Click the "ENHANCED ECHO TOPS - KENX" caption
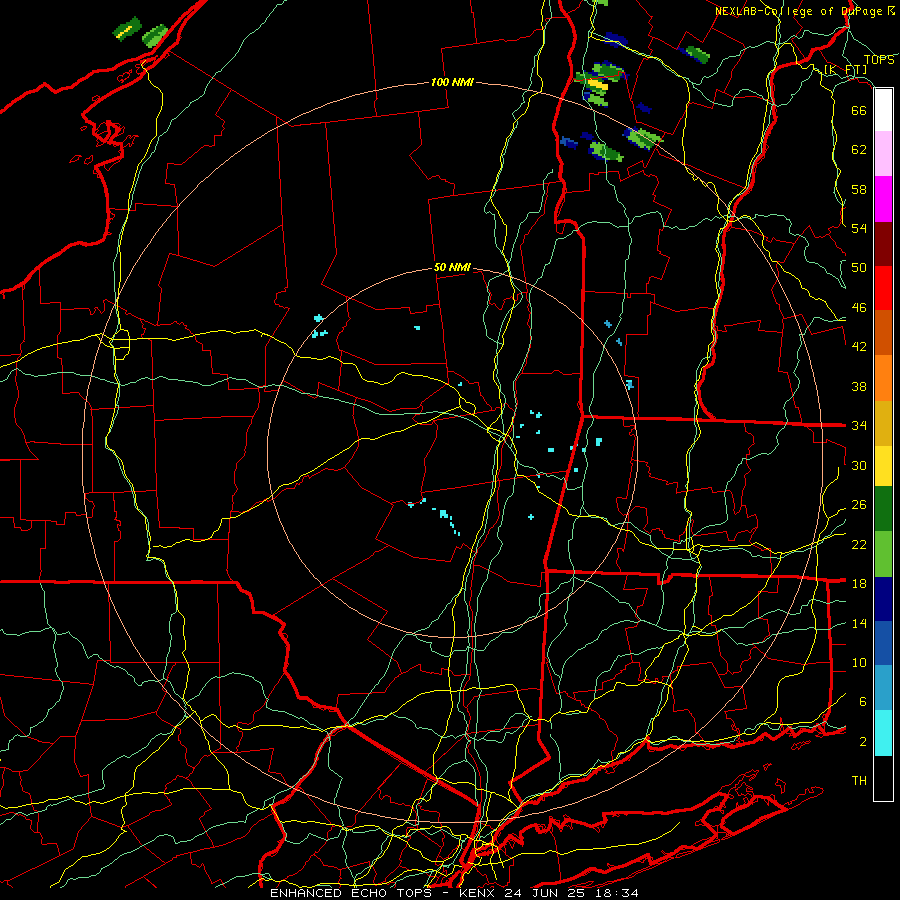This screenshot has width=900, height=900. tap(385, 893)
